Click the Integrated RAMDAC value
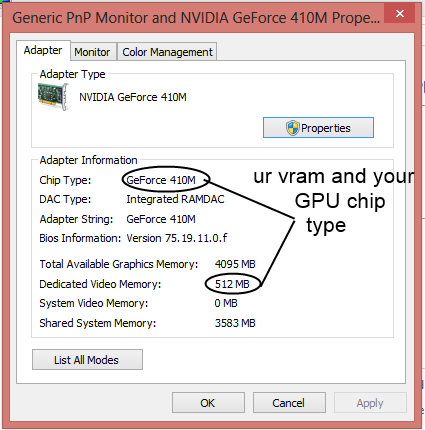 [x=175, y=199]
